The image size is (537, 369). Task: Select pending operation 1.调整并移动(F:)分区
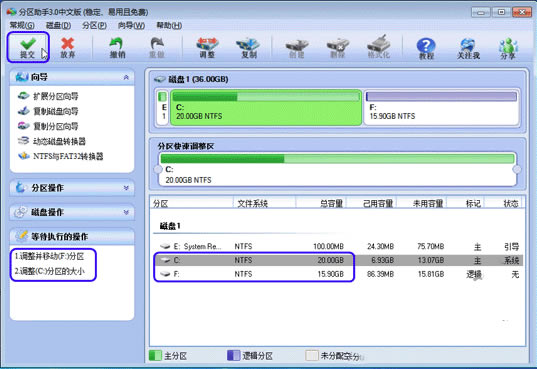tap(49, 256)
